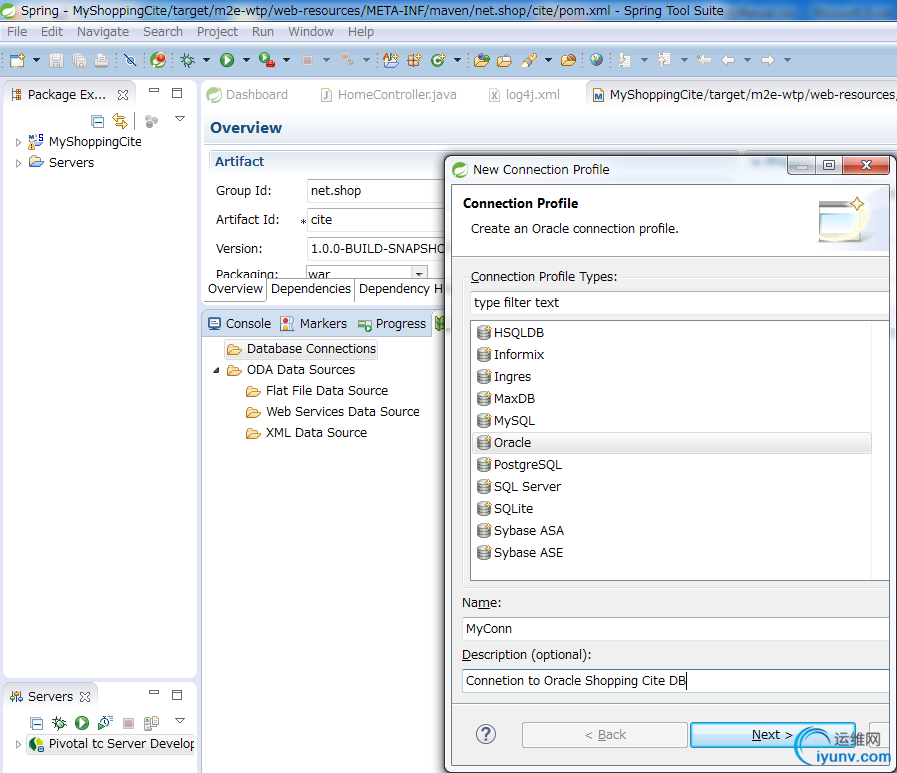Image resolution: width=897 pixels, height=773 pixels.
Task: Click the Save All toolbar icon
Action: [x=79, y=60]
